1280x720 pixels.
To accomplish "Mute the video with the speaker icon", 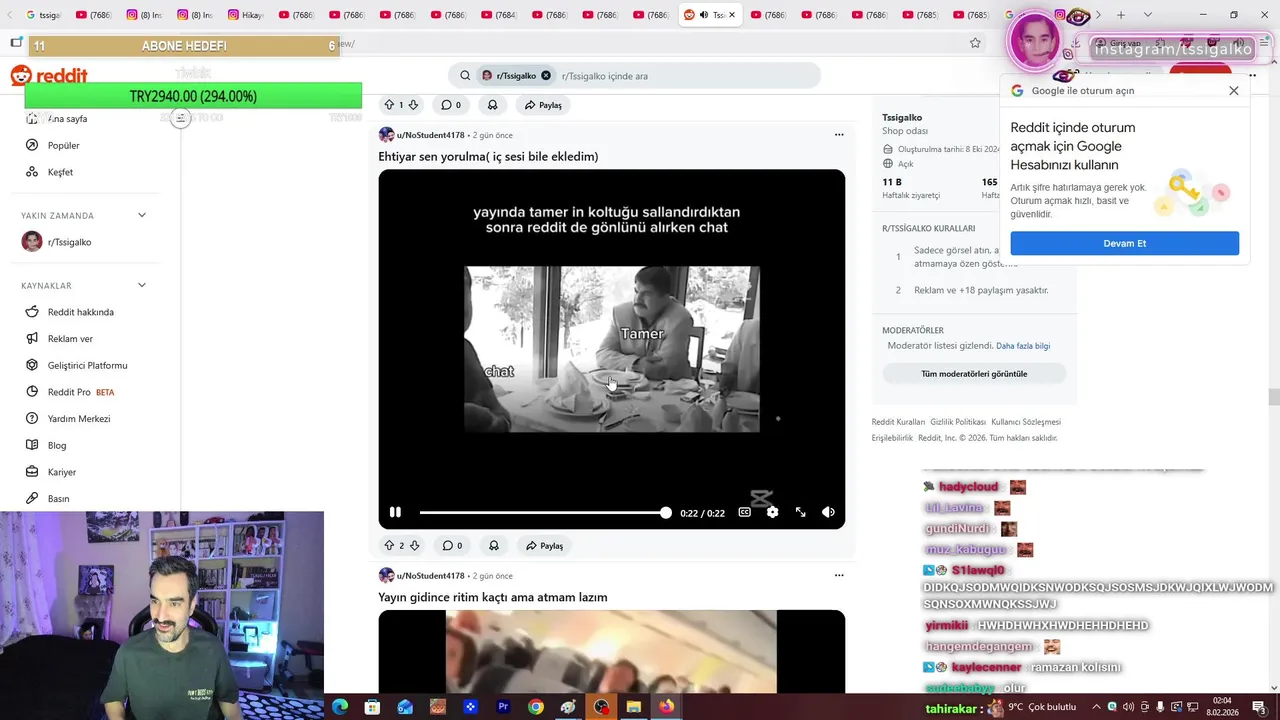I will coord(828,512).
